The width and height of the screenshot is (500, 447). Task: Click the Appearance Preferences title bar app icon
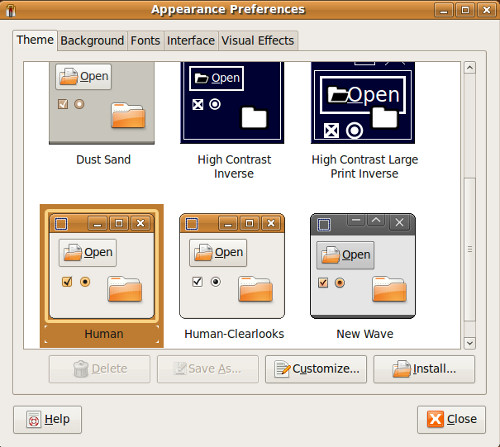[11, 10]
